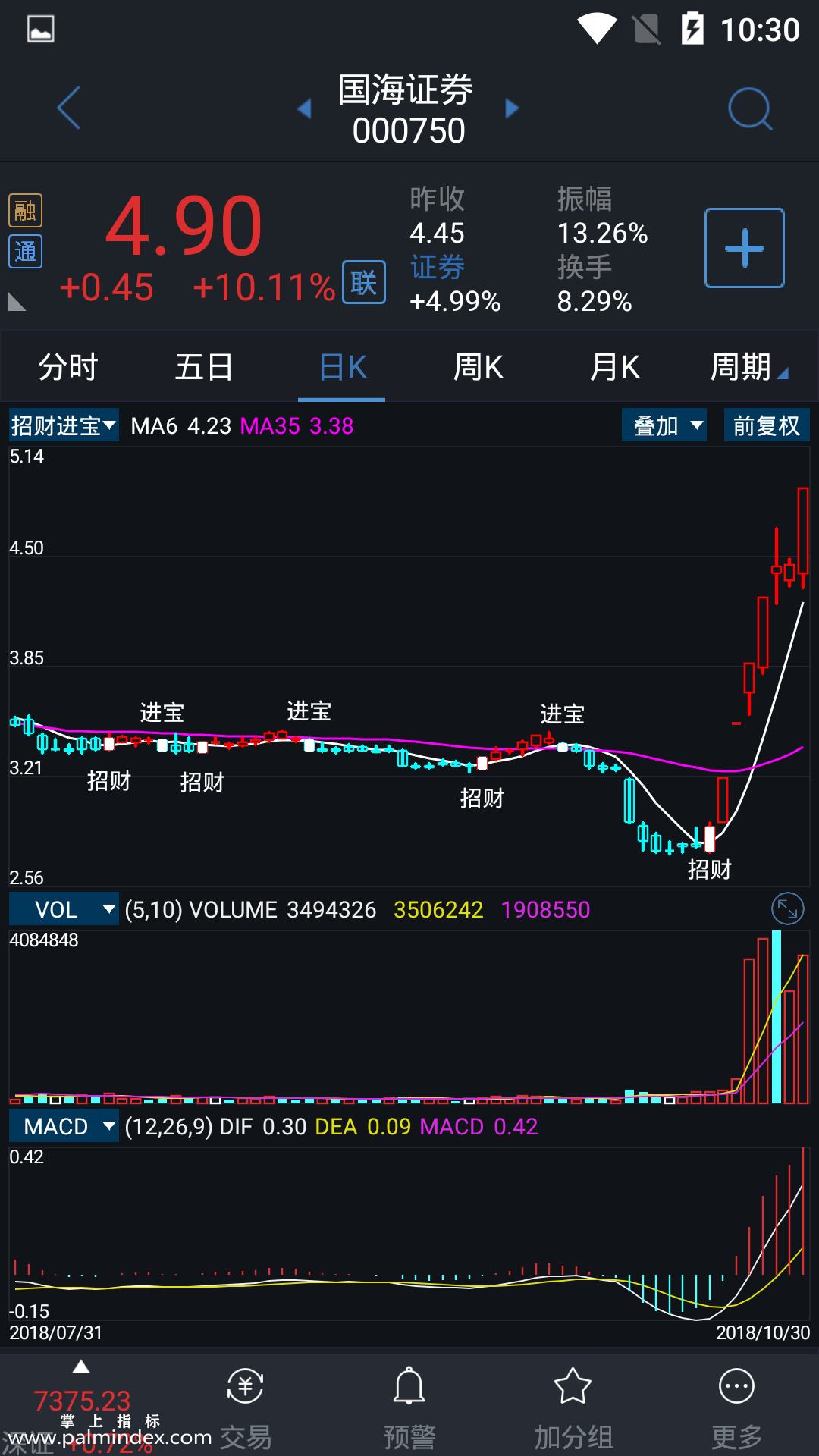Image resolution: width=819 pixels, height=1456 pixels.
Task: Tap the no-SIM status icon
Action: point(646,29)
